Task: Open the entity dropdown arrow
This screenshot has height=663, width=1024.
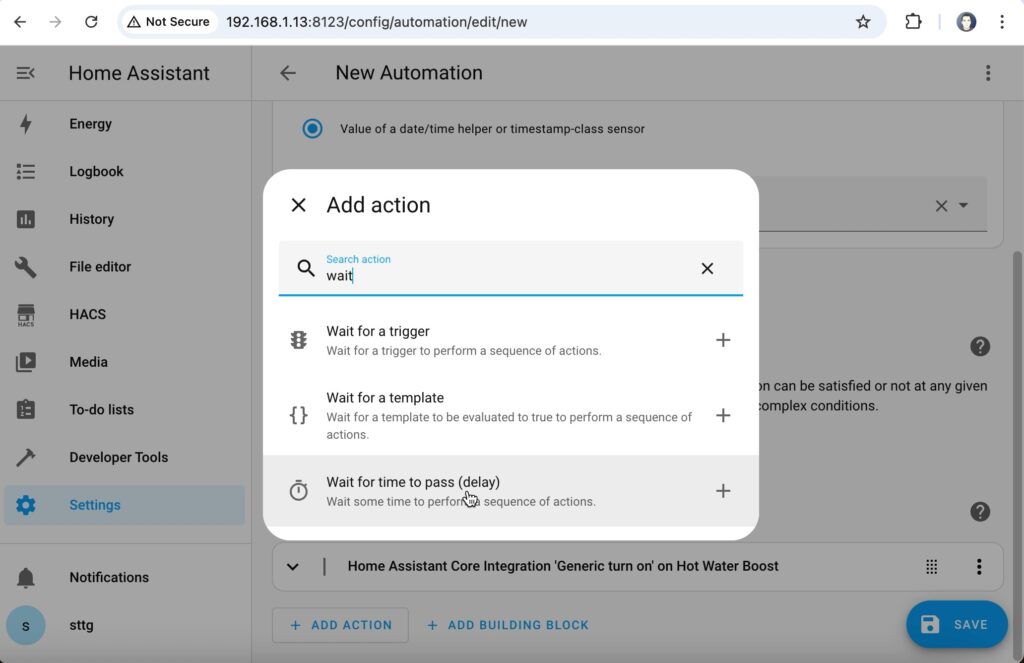Action: coord(963,205)
